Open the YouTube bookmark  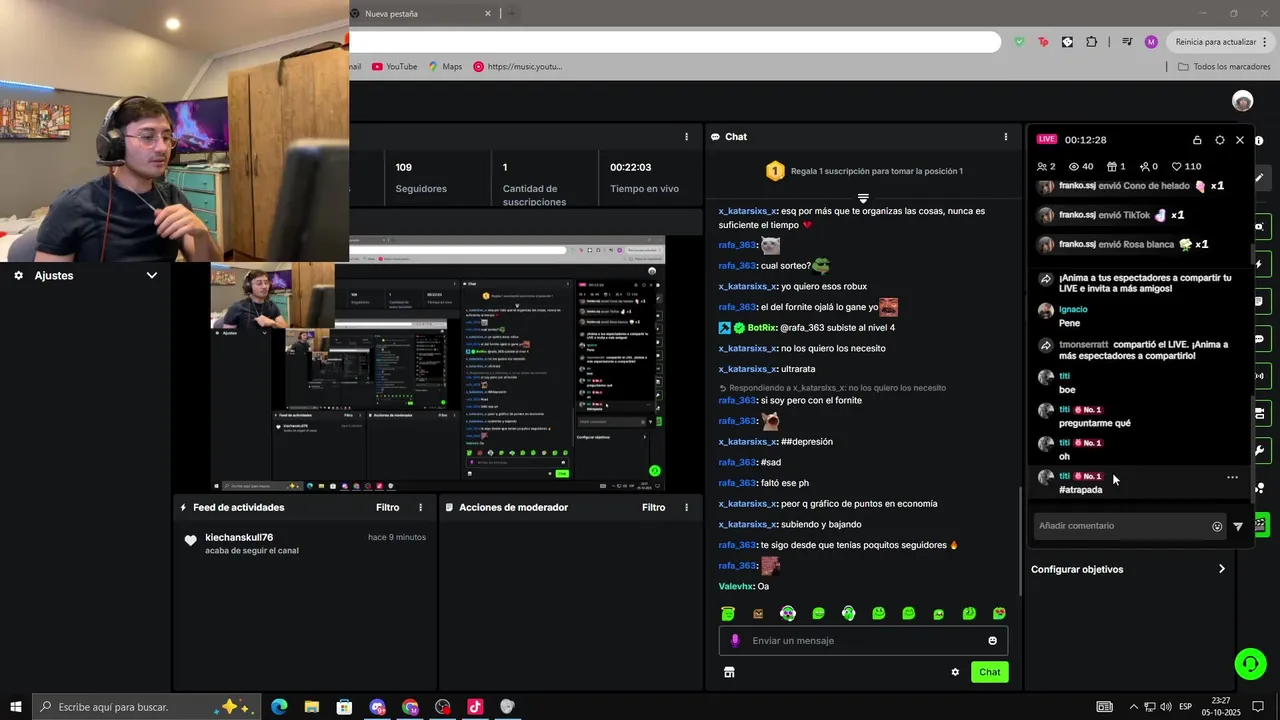point(395,67)
